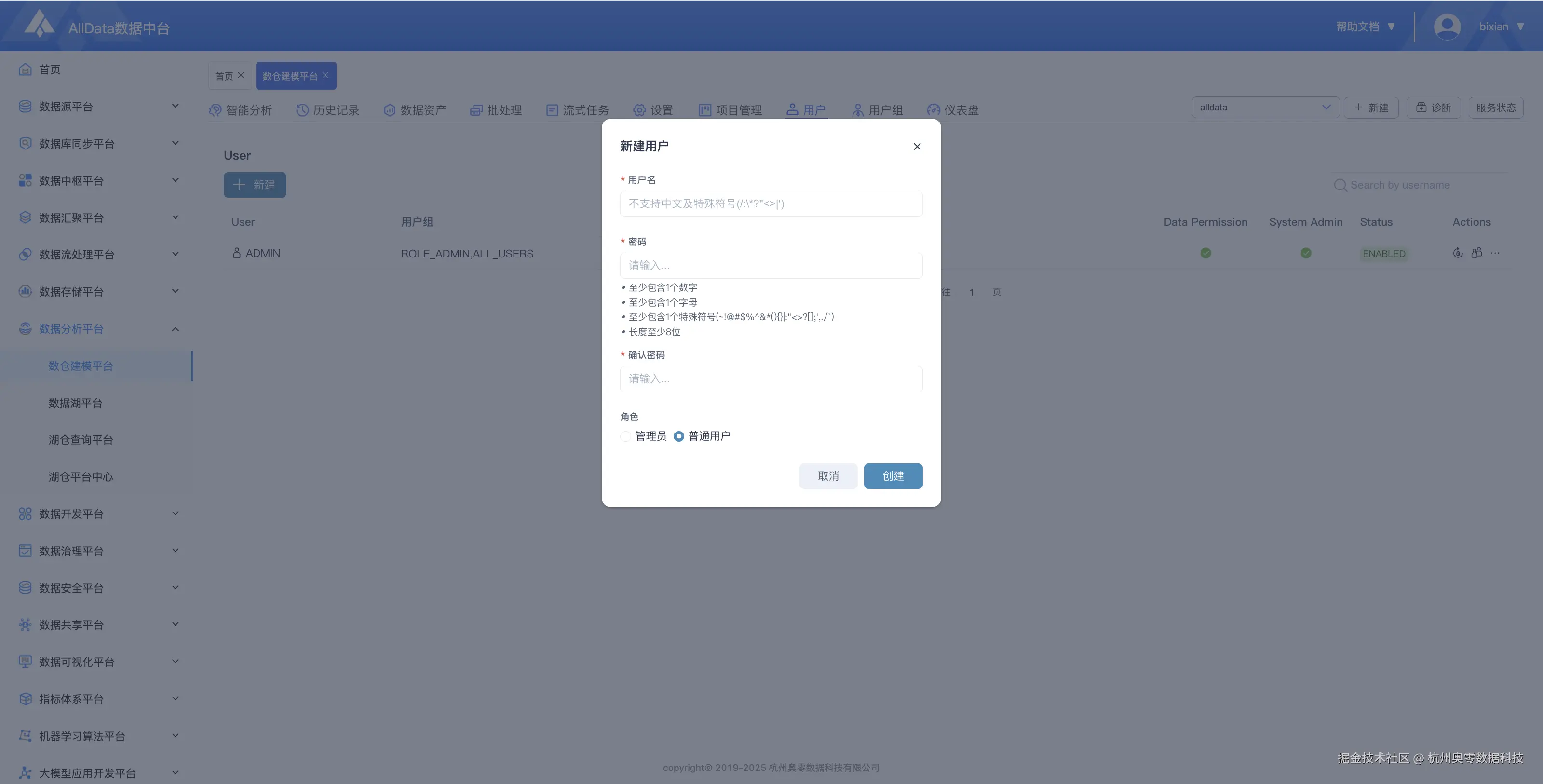
Task: Select the 普通用户 role radio button
Action: pos(678,436)
